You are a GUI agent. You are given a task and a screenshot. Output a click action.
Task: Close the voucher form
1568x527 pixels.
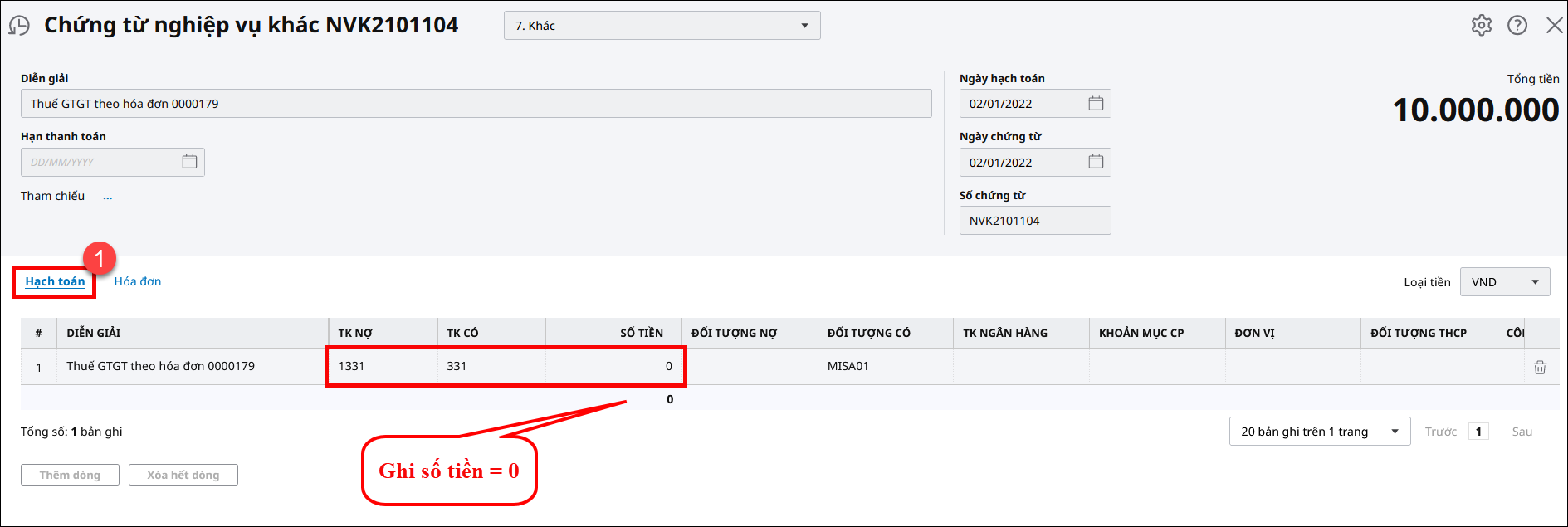1554,25
